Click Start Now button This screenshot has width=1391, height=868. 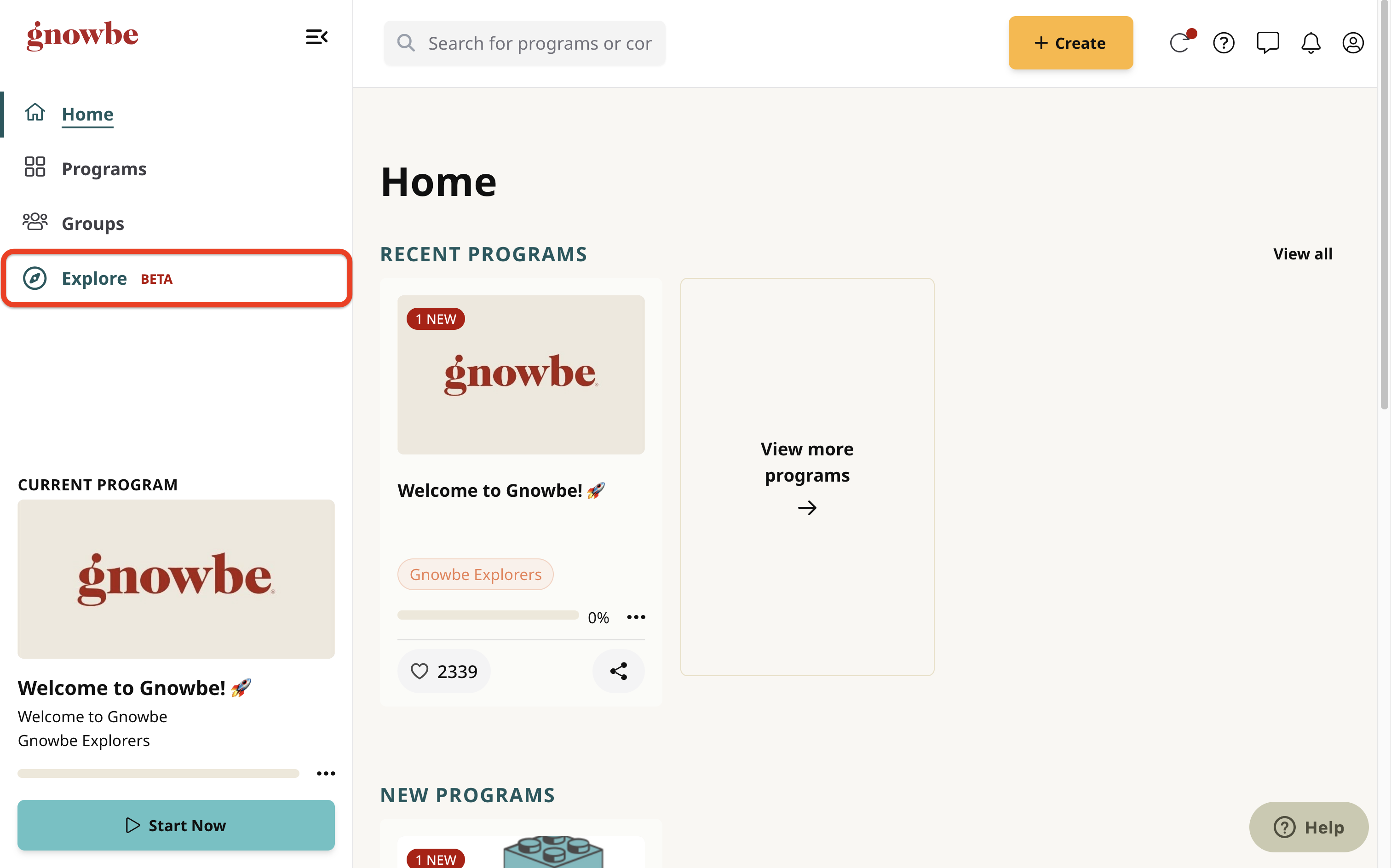(176, 825)
